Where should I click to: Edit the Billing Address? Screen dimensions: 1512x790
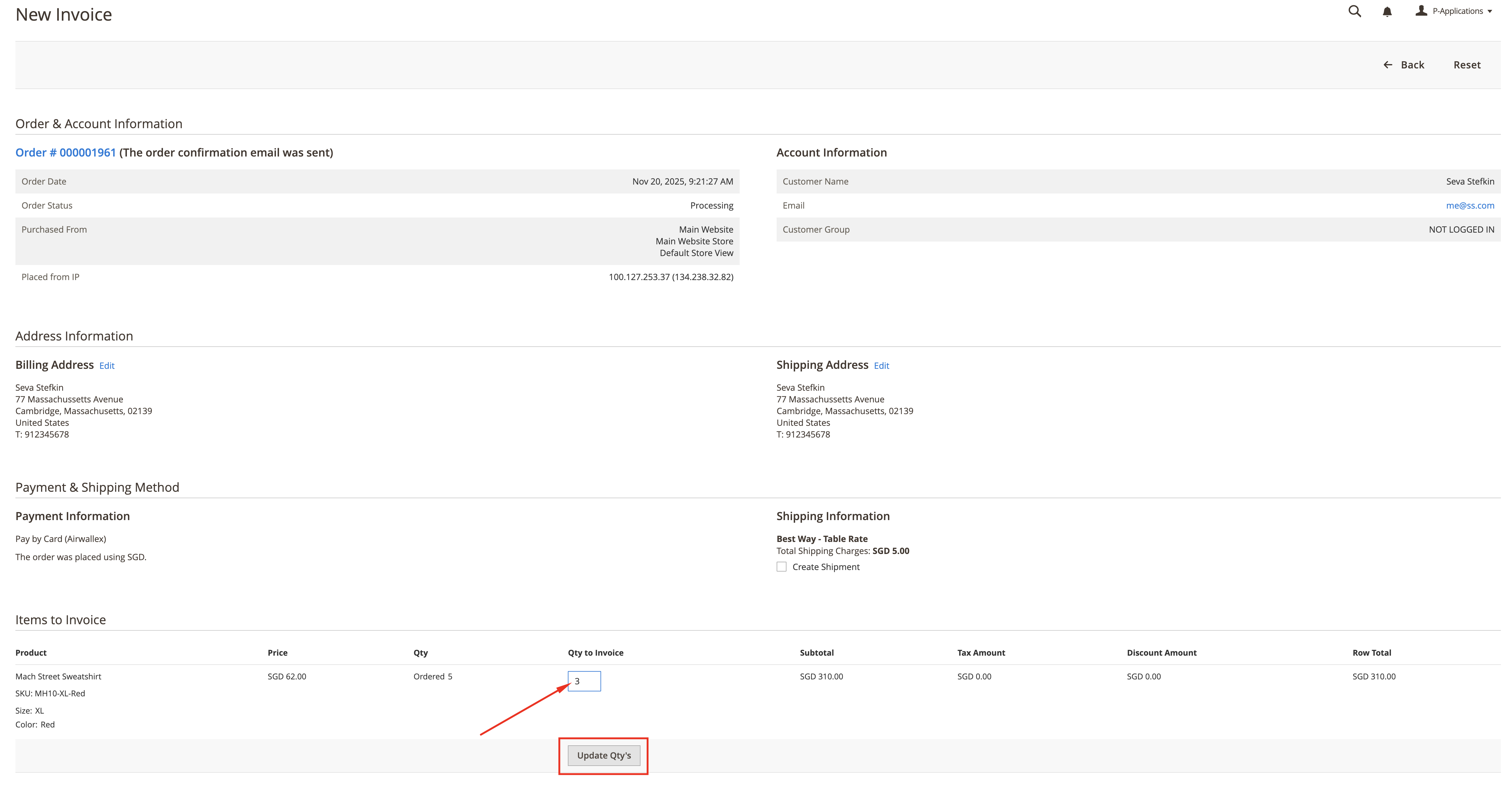click(107, 365)
